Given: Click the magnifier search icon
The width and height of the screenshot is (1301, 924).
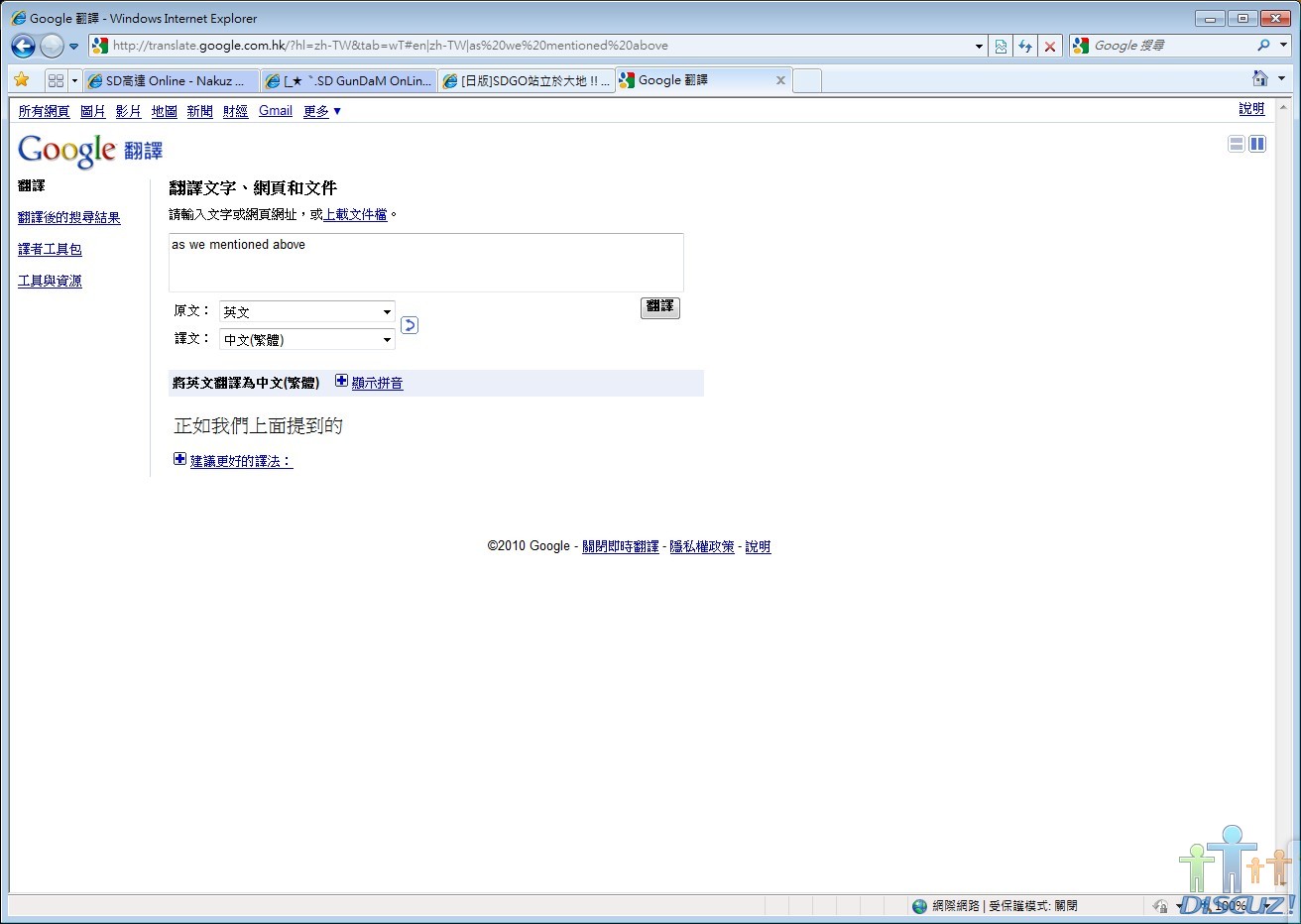Looking at the screenshot, I should tap(1263, 46).
